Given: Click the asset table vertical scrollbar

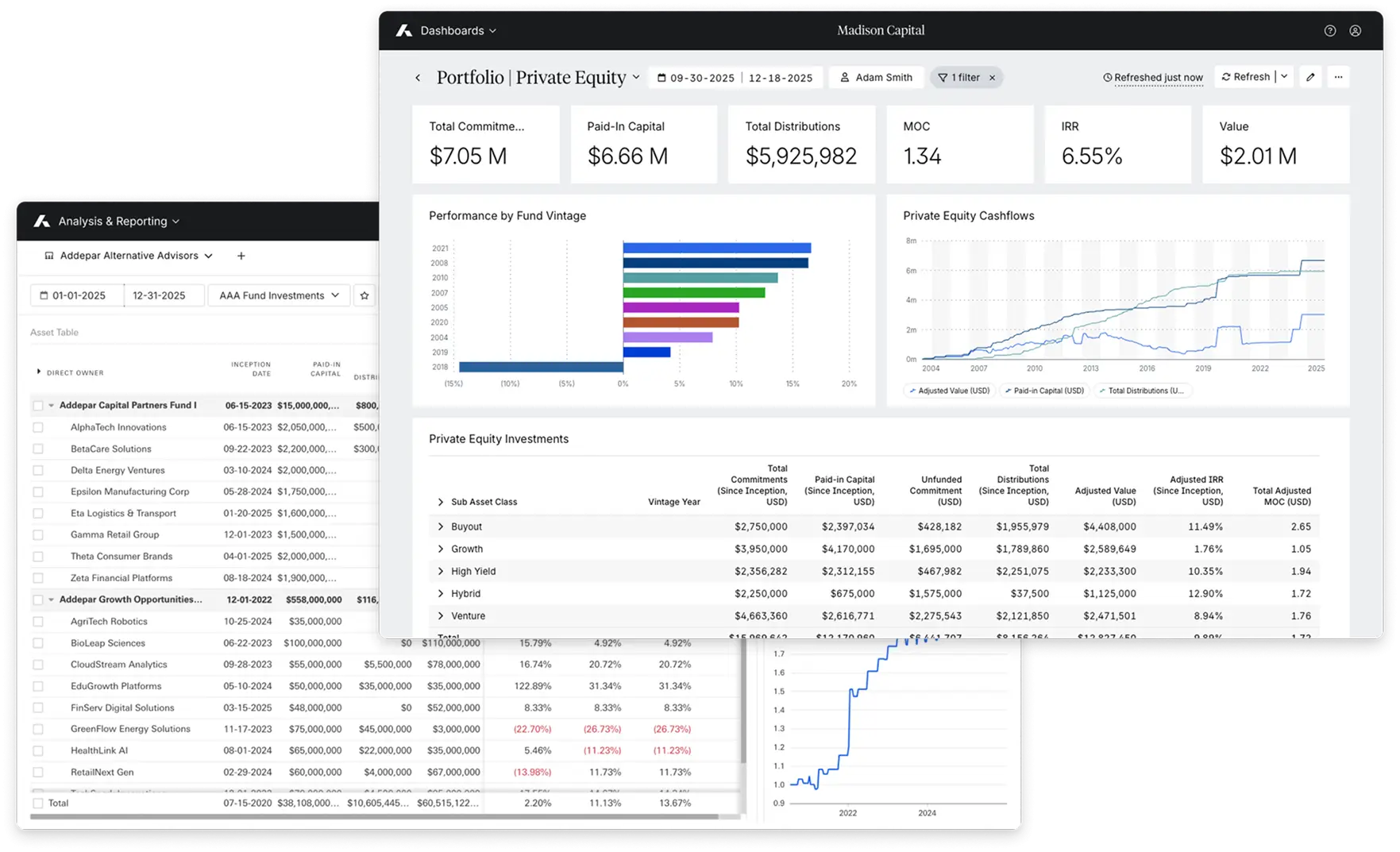Looking at the screenshot, I should coord(744,700).
